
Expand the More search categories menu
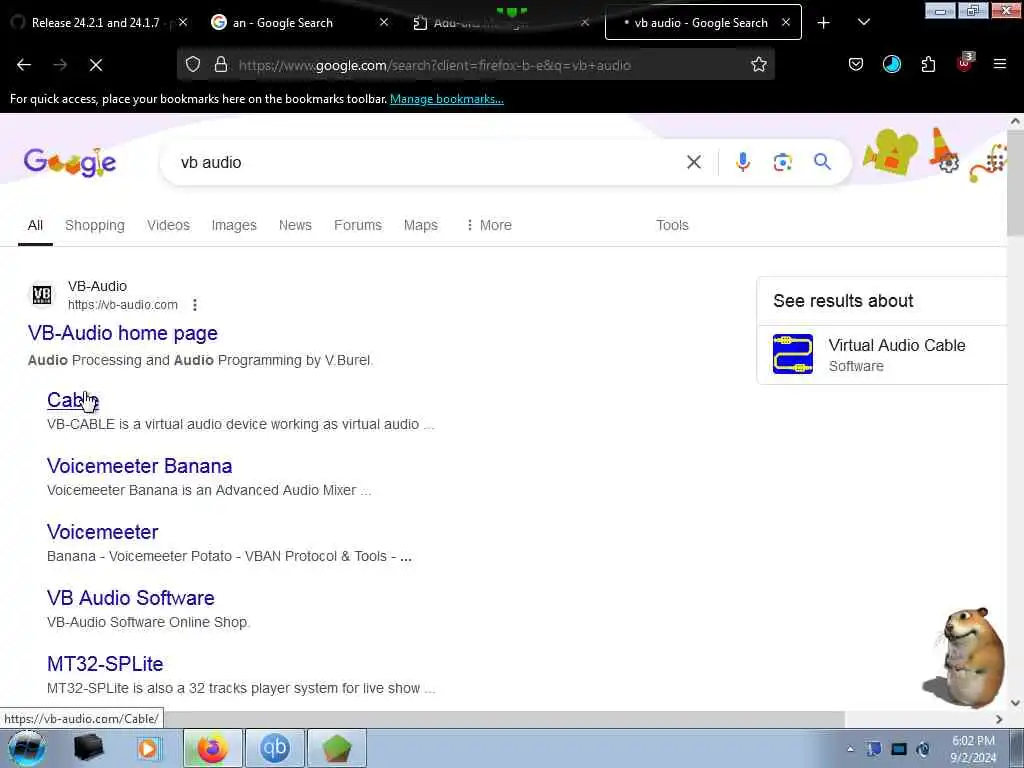488,225
